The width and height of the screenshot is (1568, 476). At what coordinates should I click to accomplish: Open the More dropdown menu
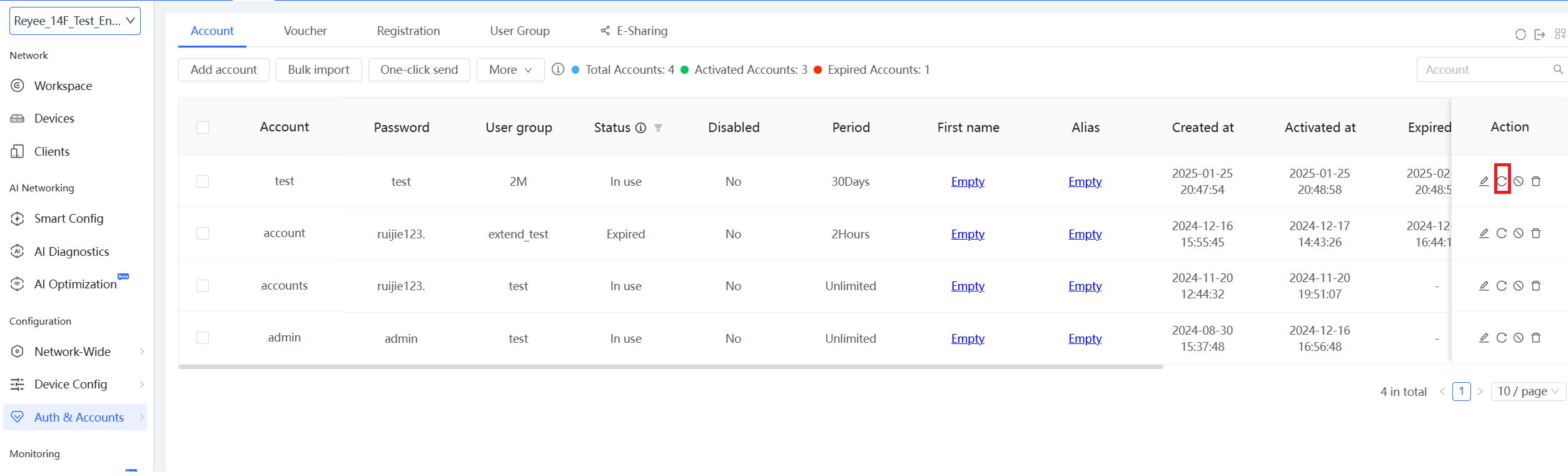click(x=510, y=69)
